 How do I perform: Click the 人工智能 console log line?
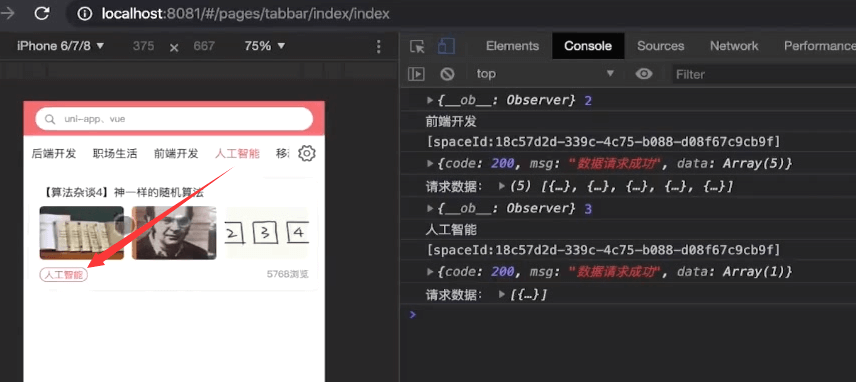(x=451, y=230)
